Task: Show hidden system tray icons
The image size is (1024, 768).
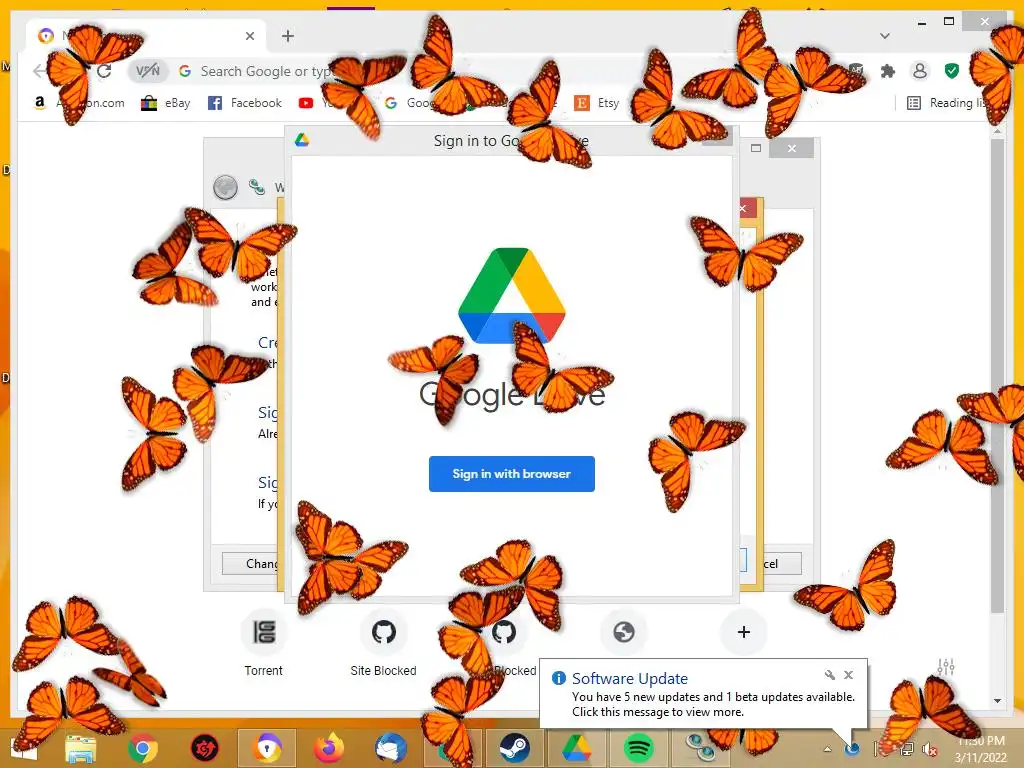Action: click(827, 749)
